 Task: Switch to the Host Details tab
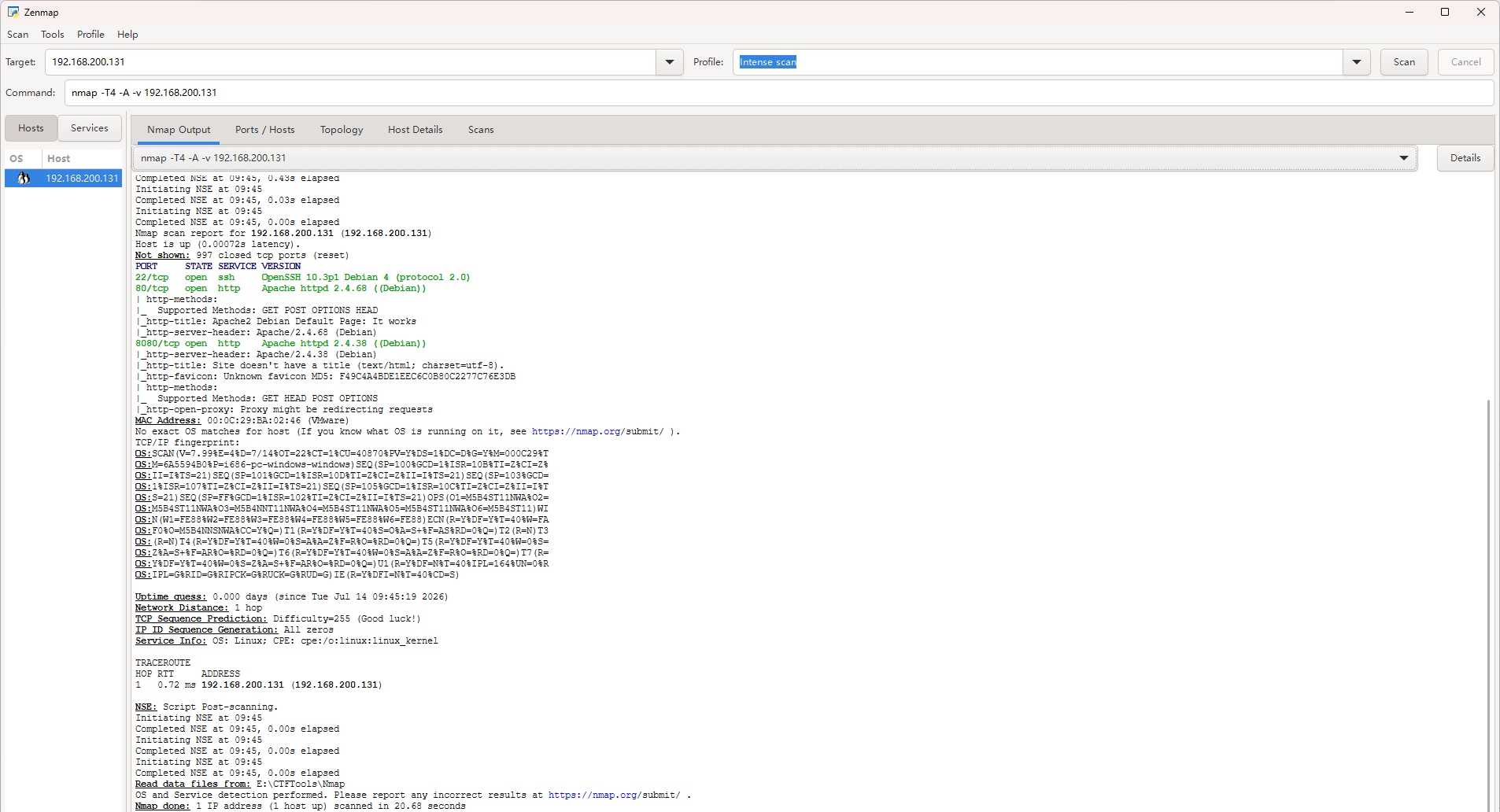tap(416, 130)
